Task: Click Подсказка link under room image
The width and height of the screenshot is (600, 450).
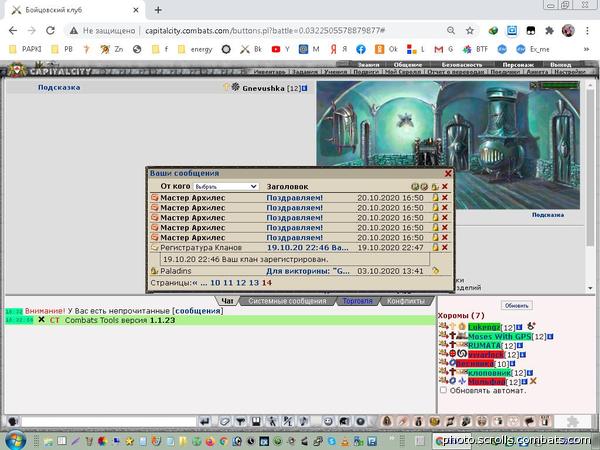Action: pyautogui.click(x=548, y=215)
